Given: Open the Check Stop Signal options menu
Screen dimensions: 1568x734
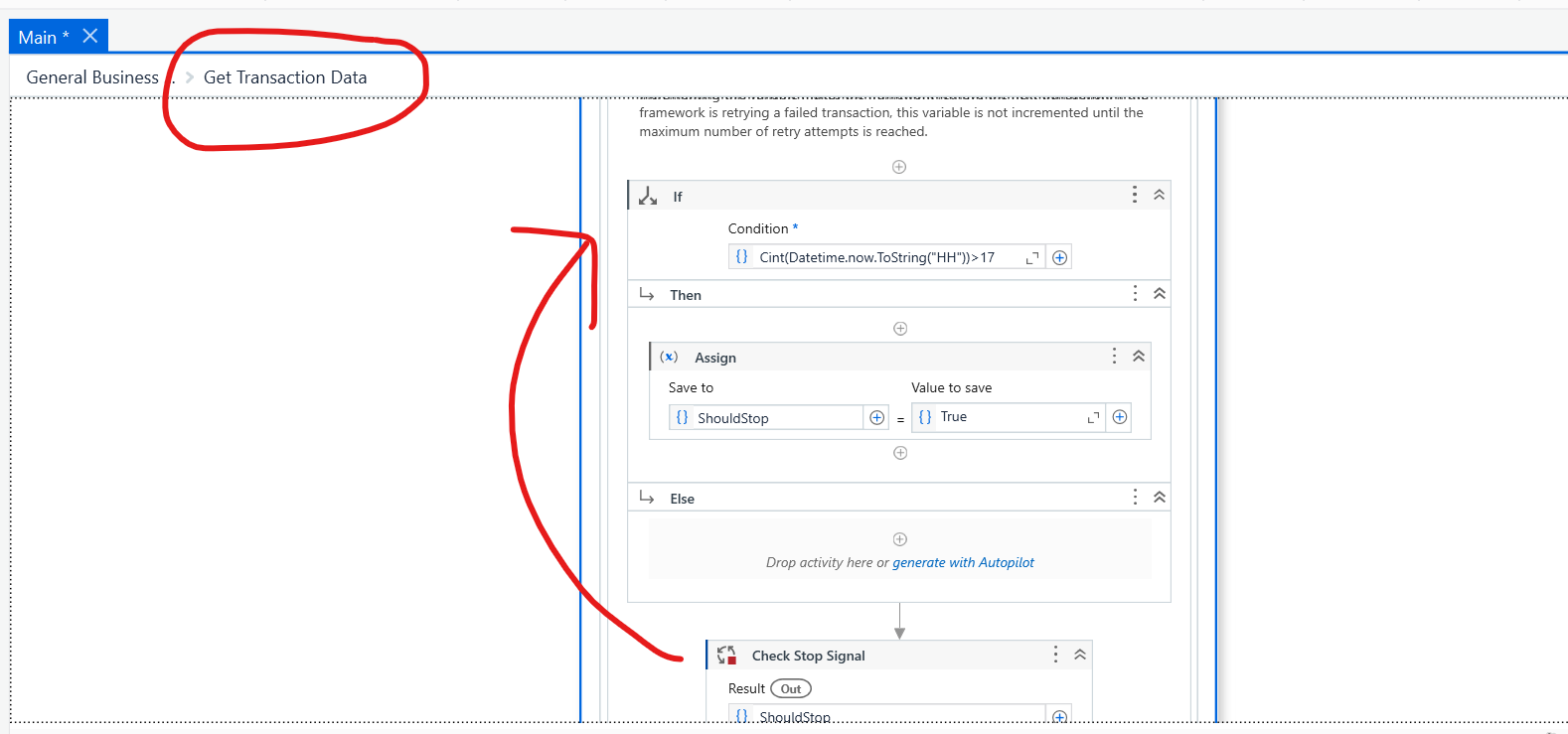Looking at the screenshot, I should point(1055,654).
